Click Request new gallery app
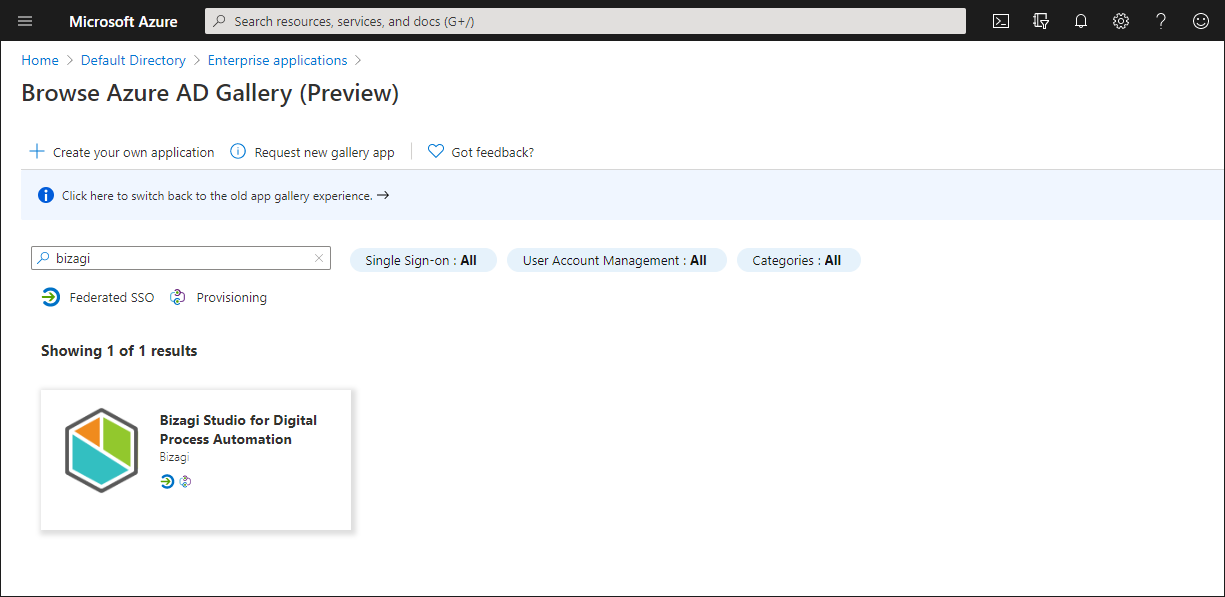The width and height of the screenshot is (1225, 597). pos(313,152)
